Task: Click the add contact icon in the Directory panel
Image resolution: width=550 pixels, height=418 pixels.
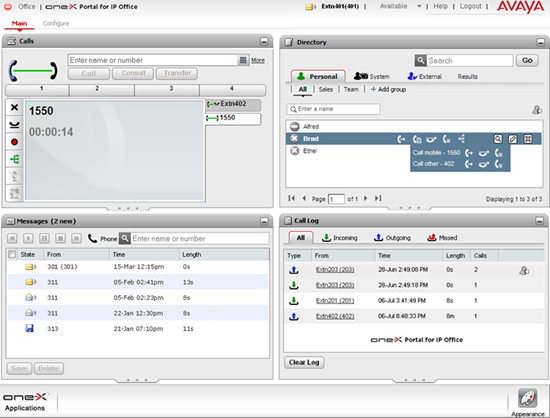Action: tap(537, 110)
